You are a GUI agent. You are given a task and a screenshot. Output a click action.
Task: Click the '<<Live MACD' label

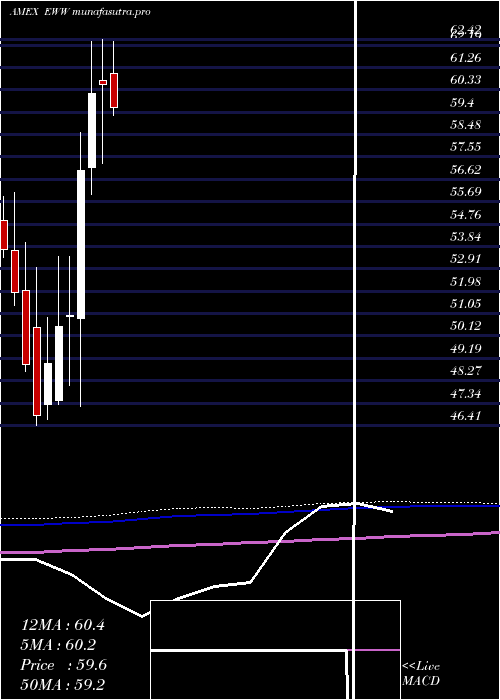pyautogui.click(x=421, y=674)
